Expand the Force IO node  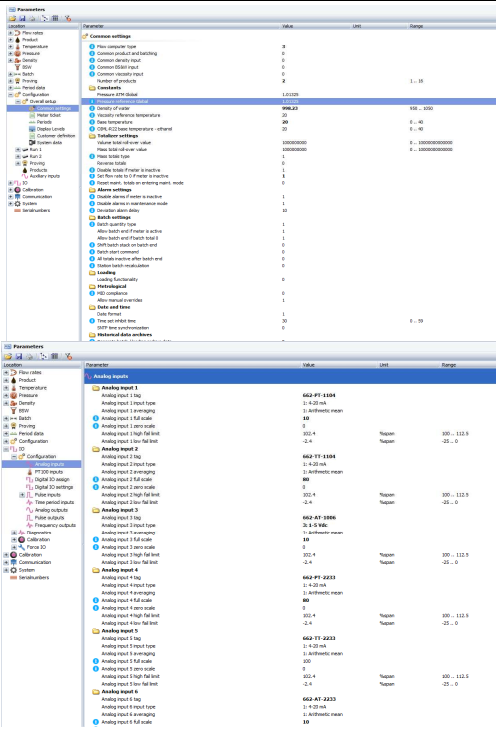click(x=14, y=547)
